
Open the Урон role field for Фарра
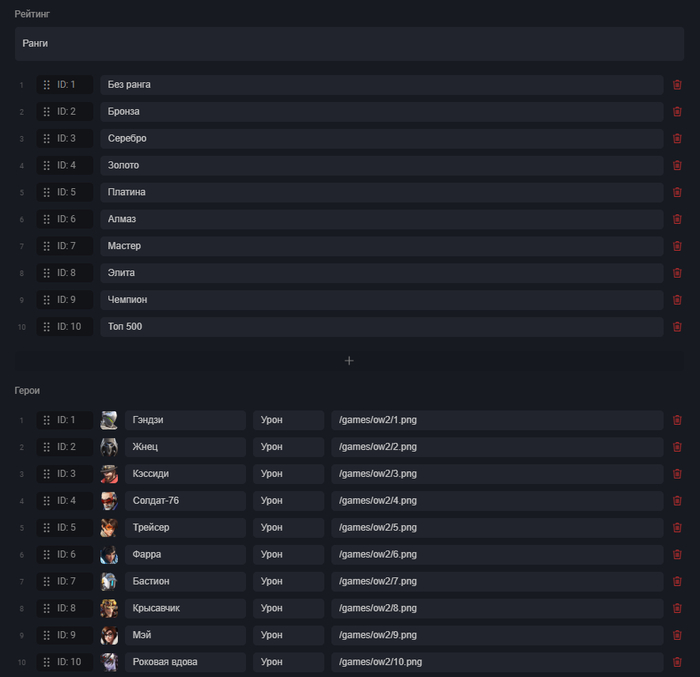288,554
